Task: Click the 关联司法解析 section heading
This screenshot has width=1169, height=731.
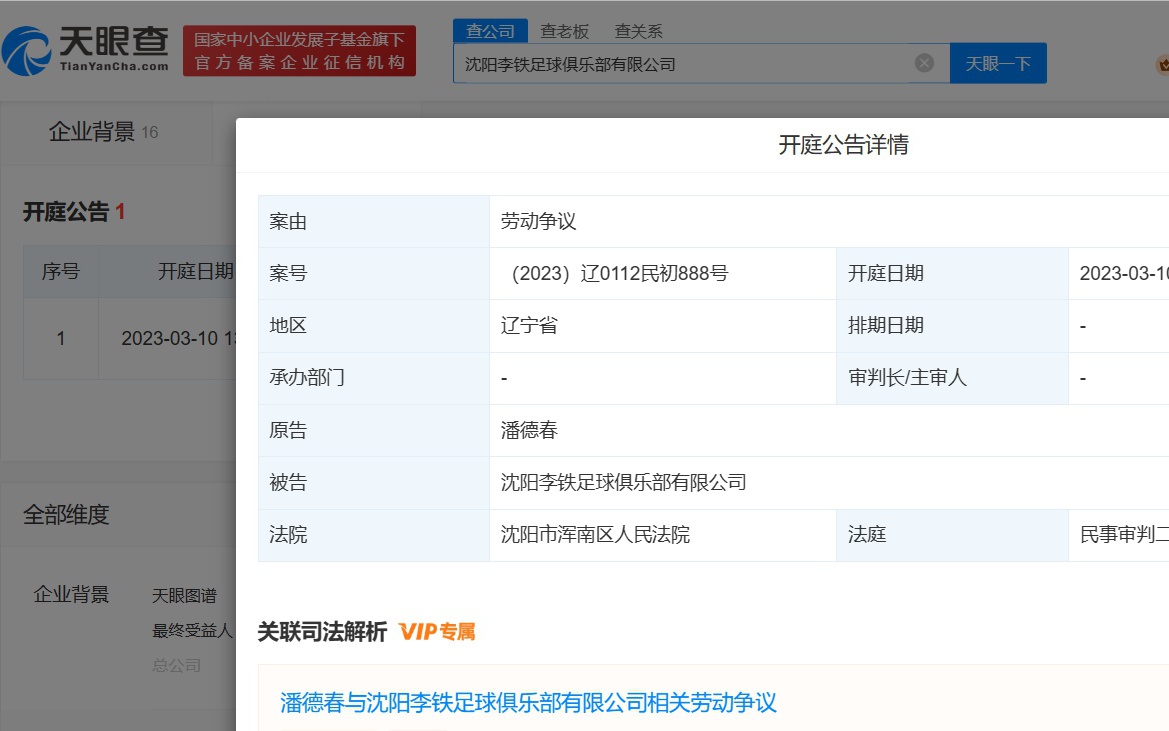Action: (x=322, y=632)
